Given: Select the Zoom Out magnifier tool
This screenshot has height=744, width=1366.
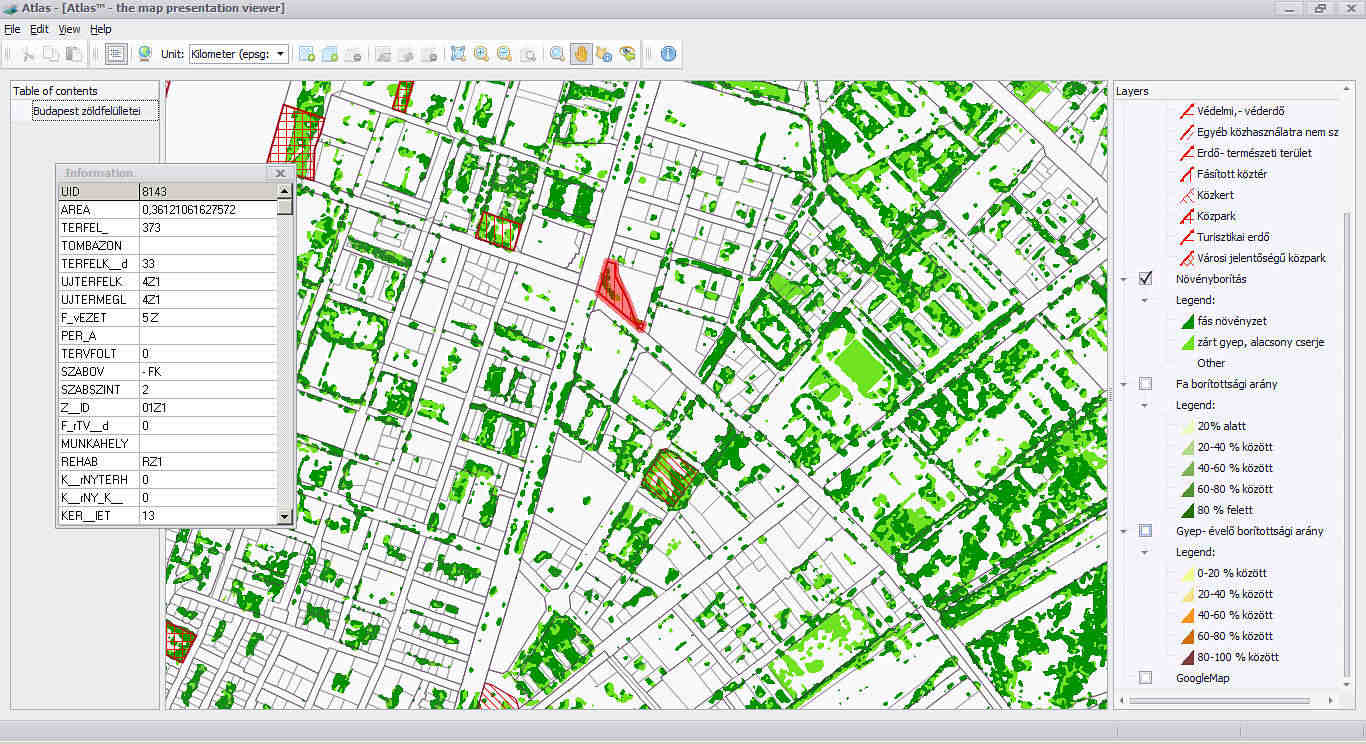Looking at the screenshot, I should pos(504,54).
